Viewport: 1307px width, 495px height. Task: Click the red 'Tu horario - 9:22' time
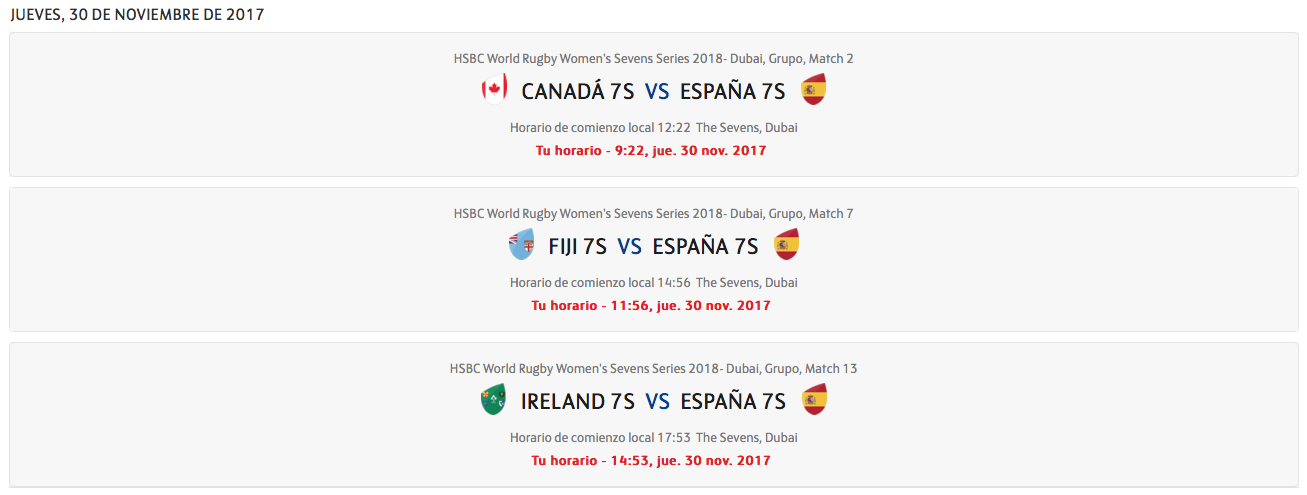click(x=651, y=151)
